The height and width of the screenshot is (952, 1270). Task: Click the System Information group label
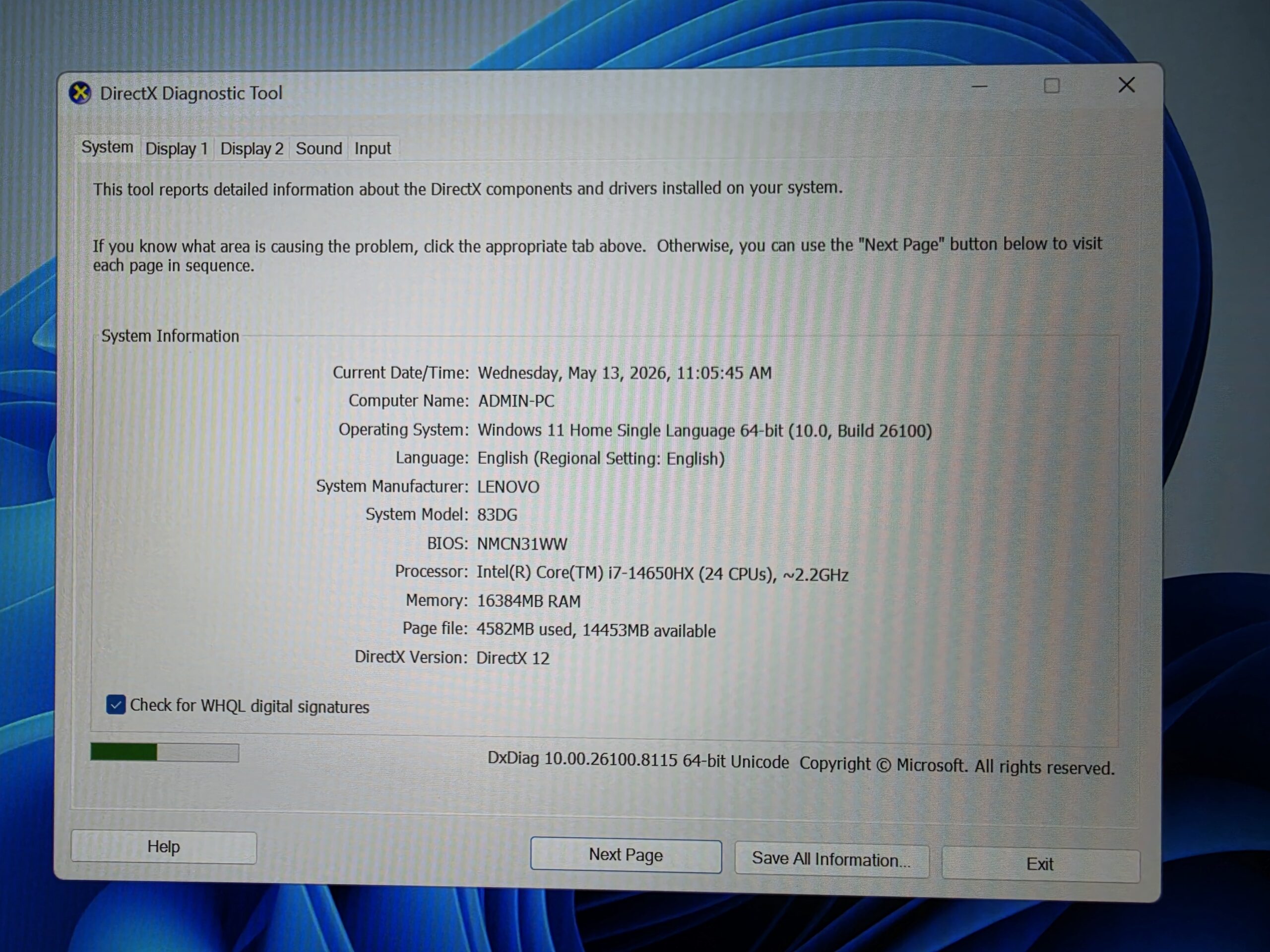(x=170, y=336)
